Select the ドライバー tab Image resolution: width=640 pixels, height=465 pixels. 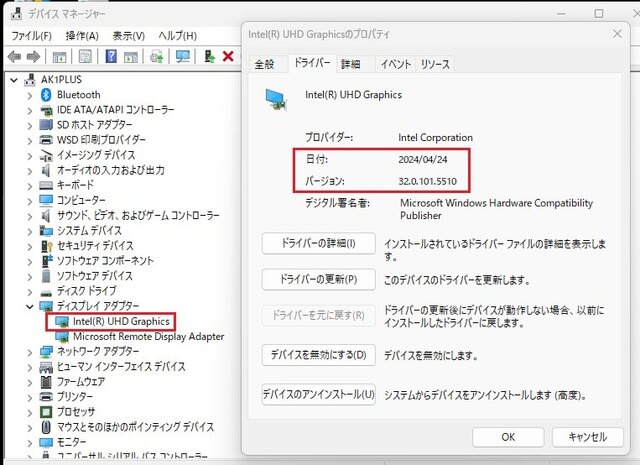point(312,63)
